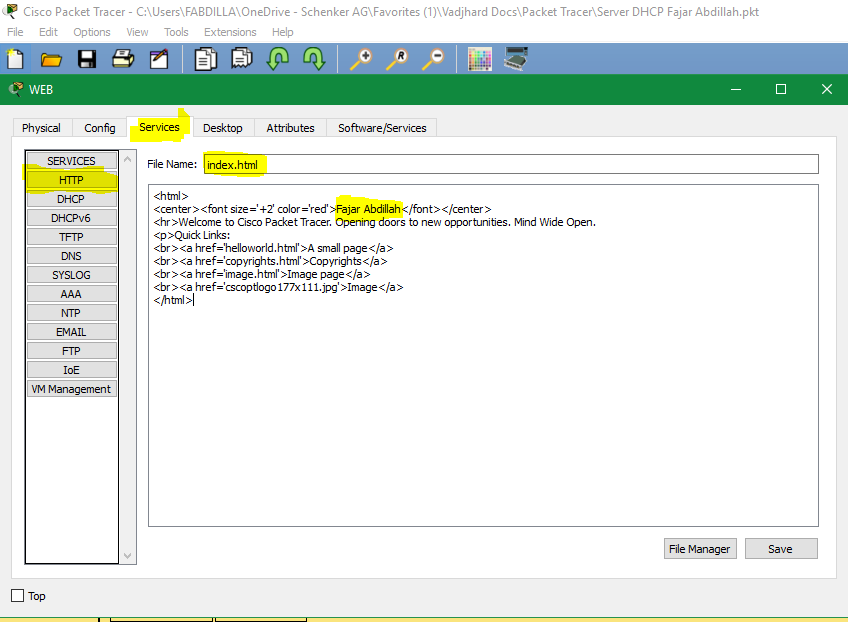Click the Paste toolbar icon
The width and height of the screenshot is (848, 622).
(242, 59)
